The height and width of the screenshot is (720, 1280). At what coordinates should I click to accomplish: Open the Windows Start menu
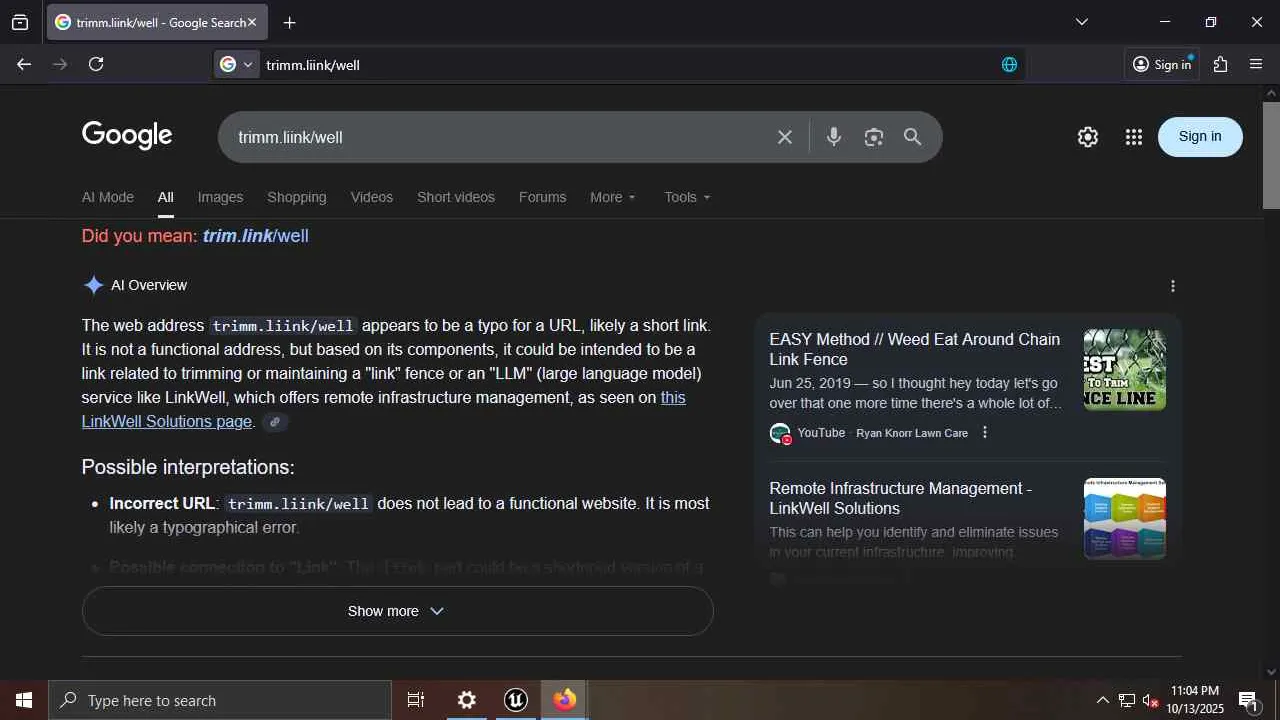(24, 700)
